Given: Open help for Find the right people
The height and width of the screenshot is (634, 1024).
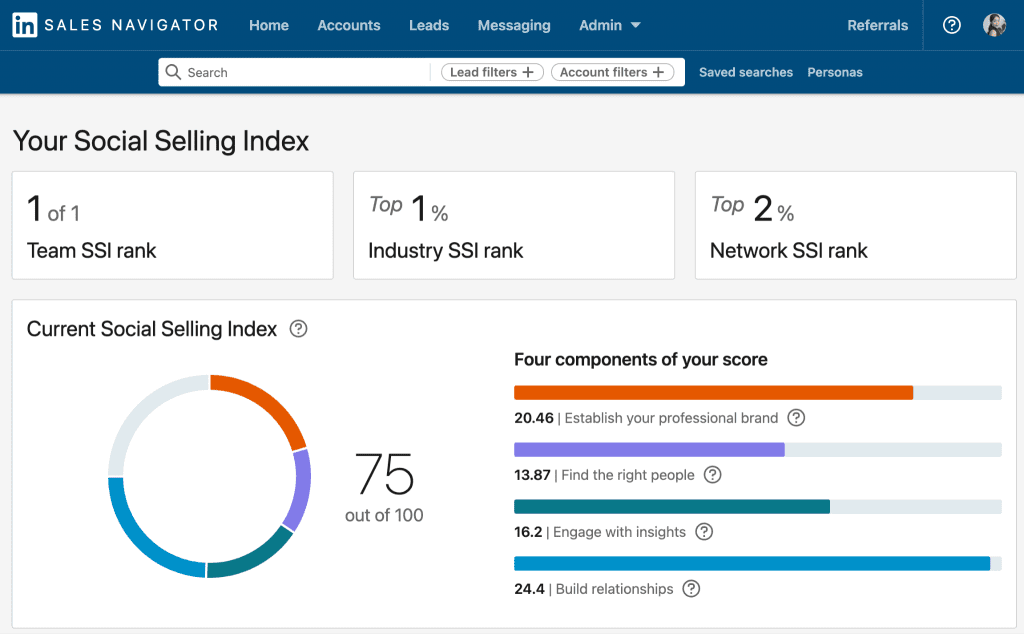Looking at the screenshot, I should pos(712,475).
